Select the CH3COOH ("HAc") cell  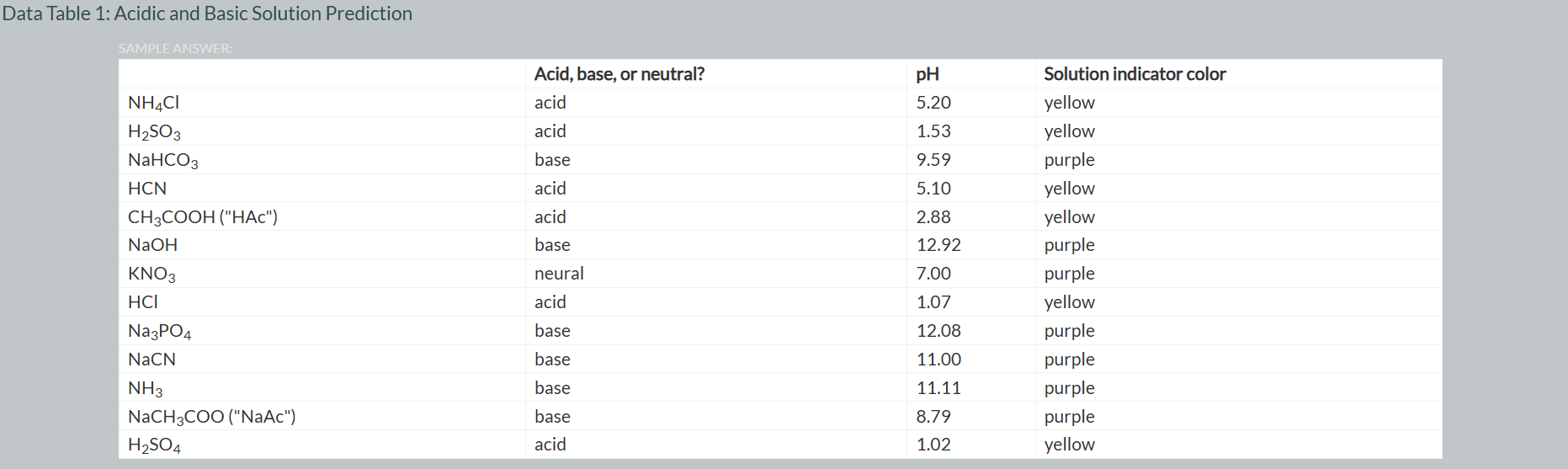click(x=202, y=217)
